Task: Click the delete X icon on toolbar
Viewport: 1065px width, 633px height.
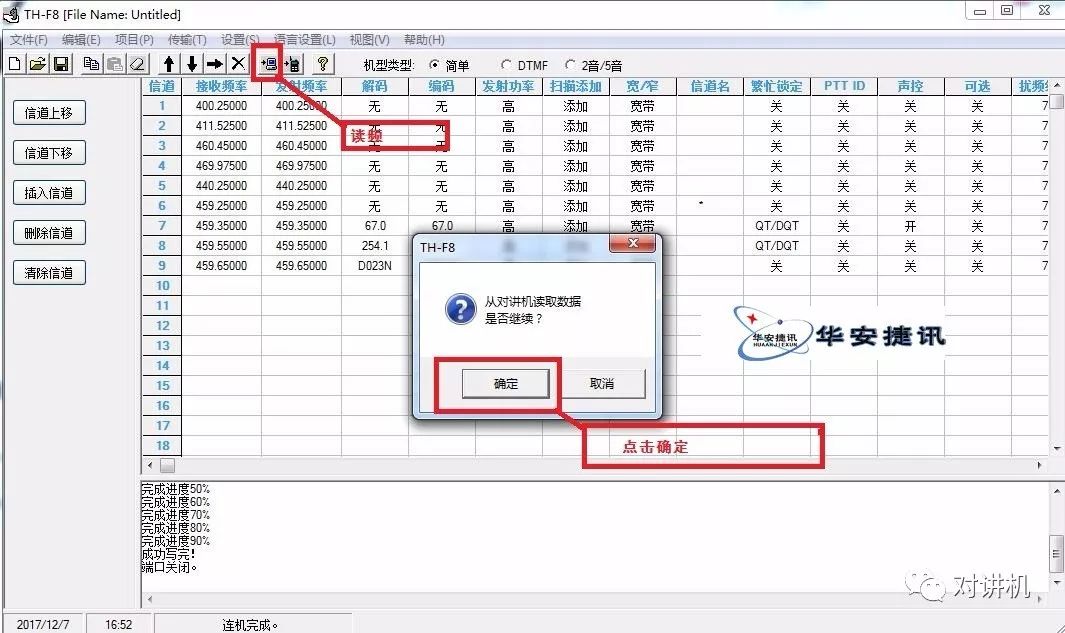Action: pos(238,64)
